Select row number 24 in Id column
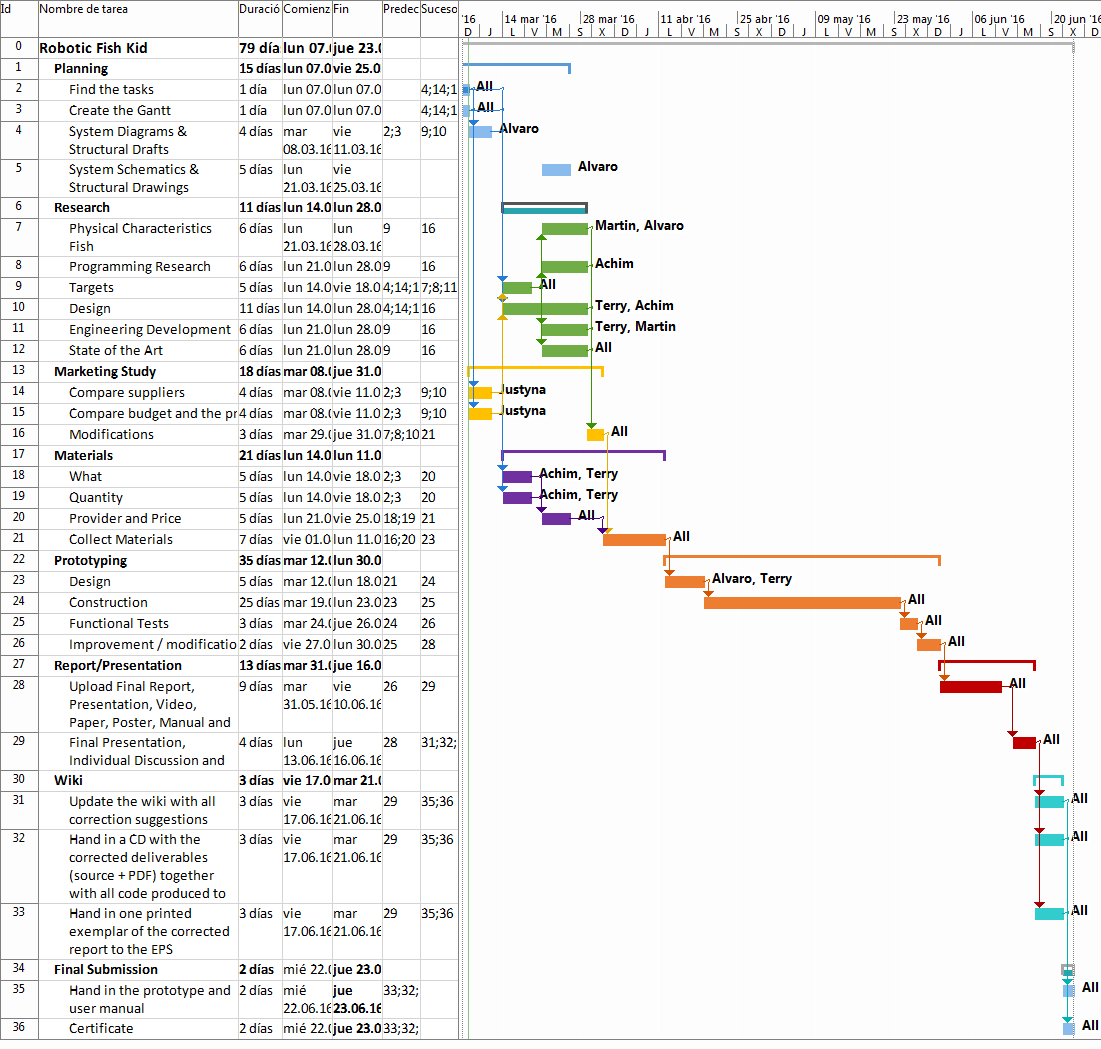 coord(19,602)
